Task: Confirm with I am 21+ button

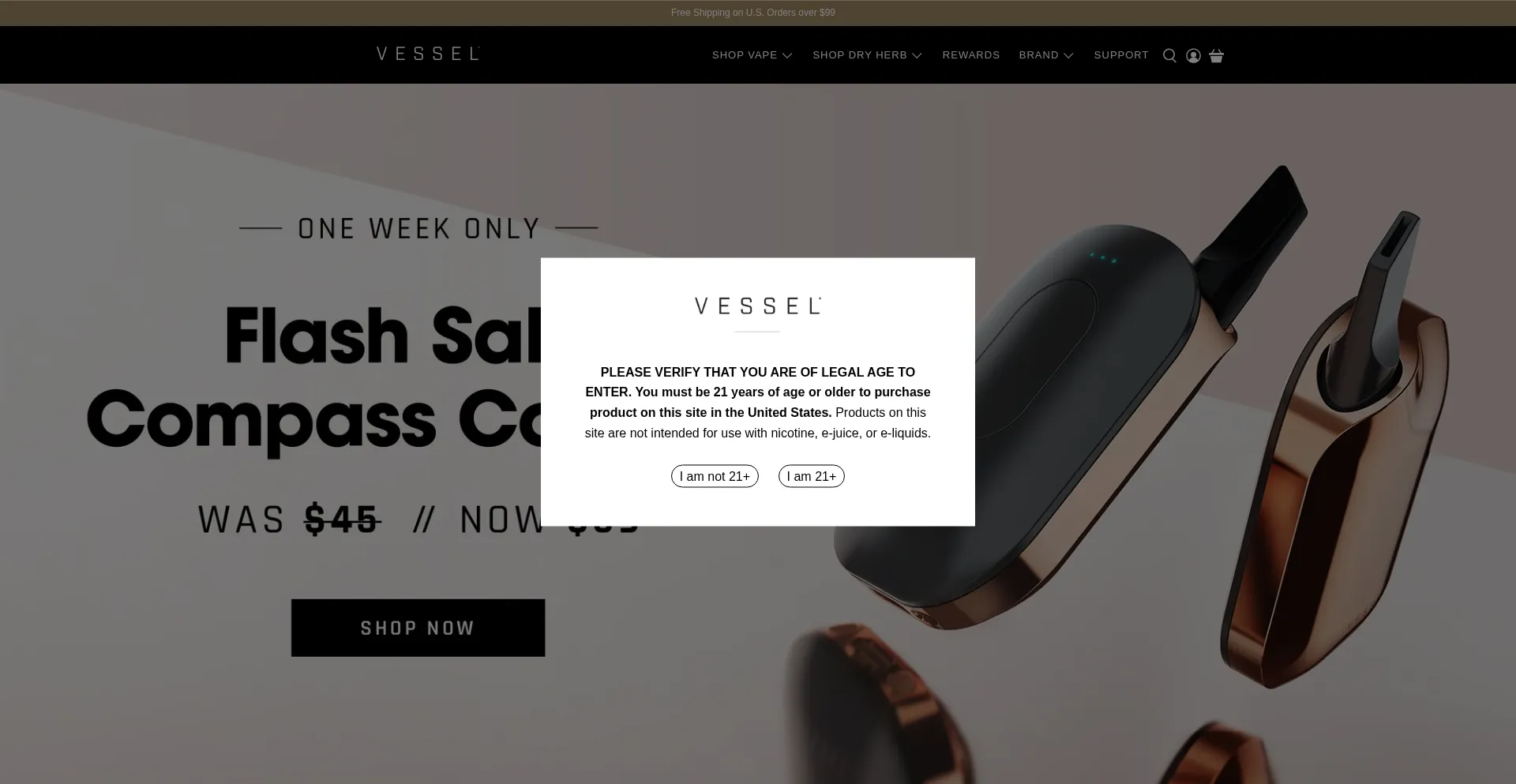Action: point(811,476)
